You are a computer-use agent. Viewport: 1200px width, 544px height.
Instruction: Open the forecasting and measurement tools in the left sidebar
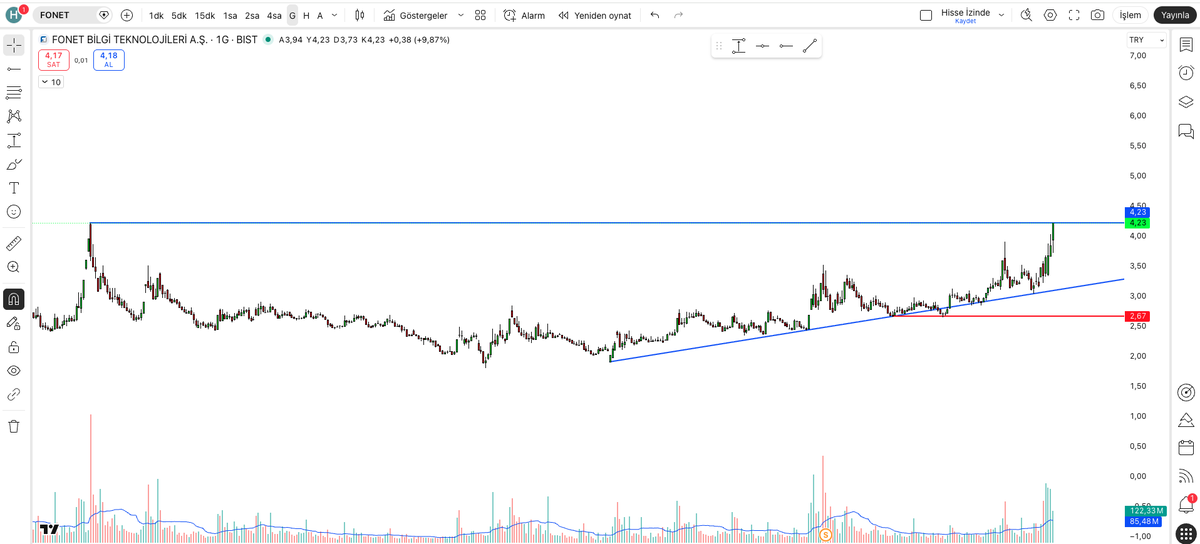pyautogui.click(x=14, y=141)
